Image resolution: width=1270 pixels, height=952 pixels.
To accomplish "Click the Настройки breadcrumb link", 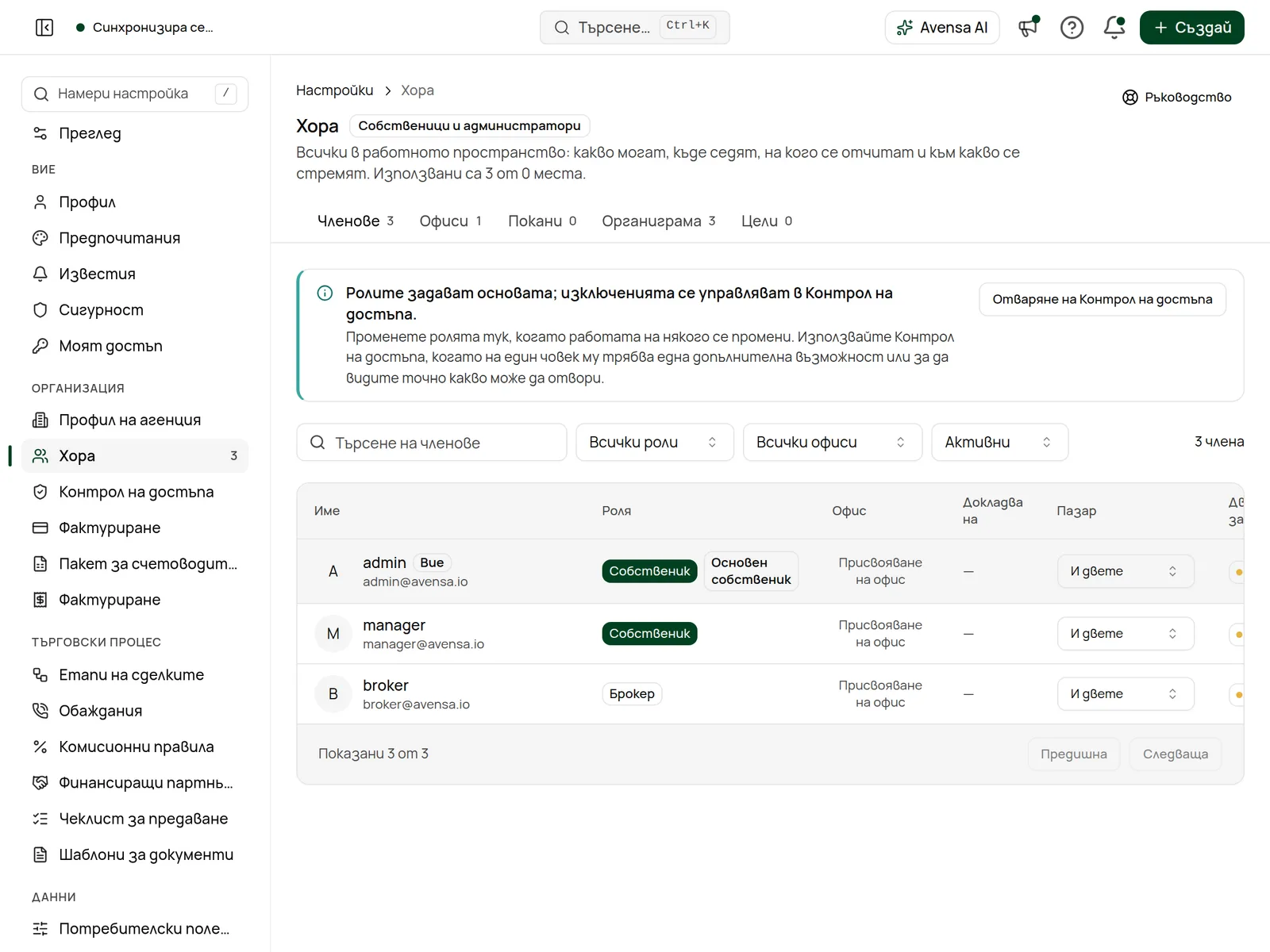I will click(334, 90).
